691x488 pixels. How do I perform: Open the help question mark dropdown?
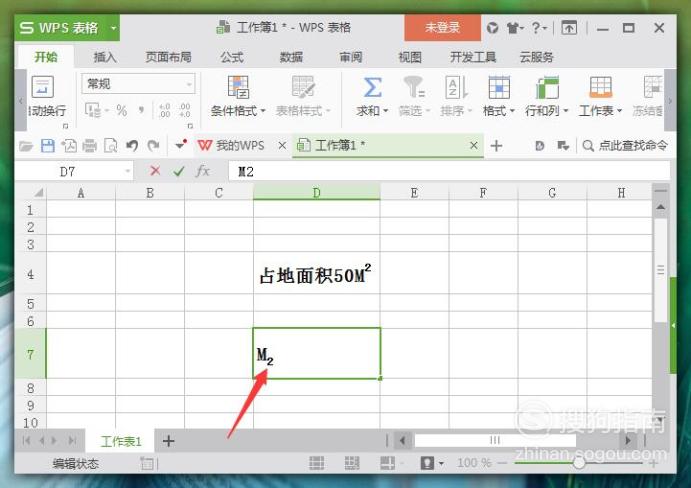(x=539, y=28)
